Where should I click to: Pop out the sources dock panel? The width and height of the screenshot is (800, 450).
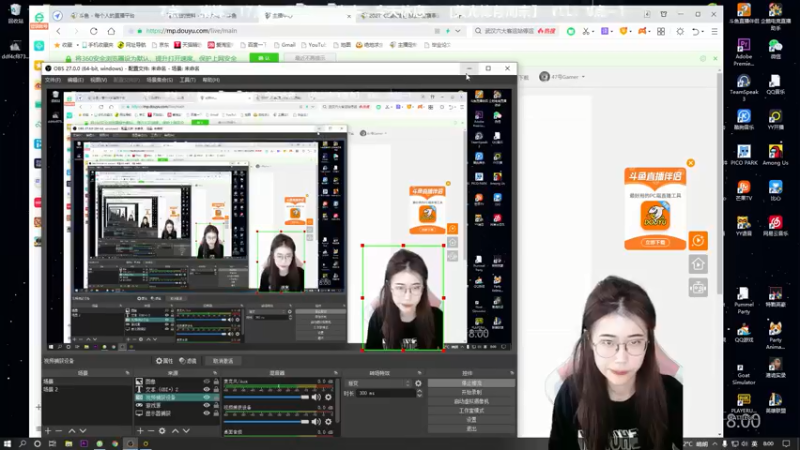215,373
